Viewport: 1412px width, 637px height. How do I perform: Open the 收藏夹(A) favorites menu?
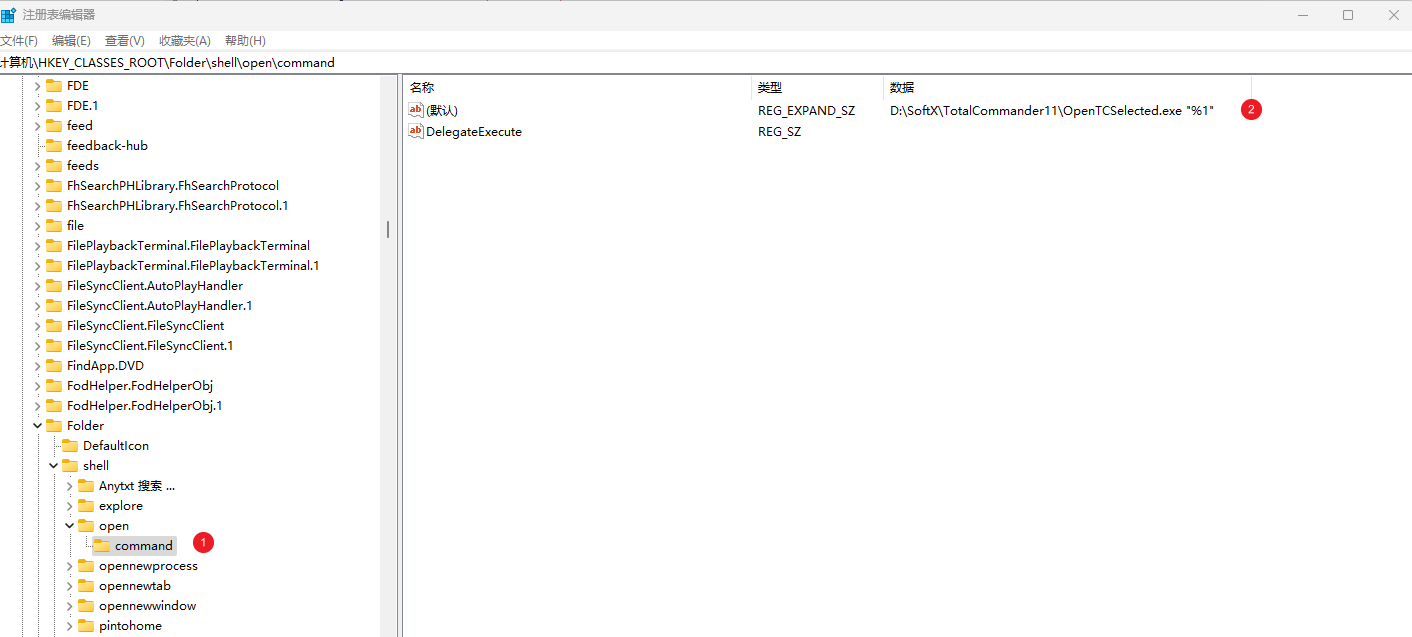click(185, 41)
